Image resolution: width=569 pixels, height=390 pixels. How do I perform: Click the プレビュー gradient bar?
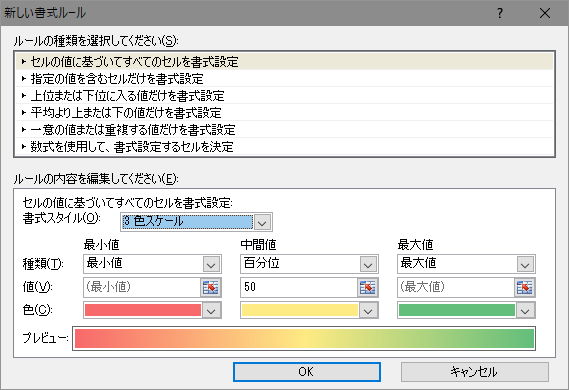click(304, 338)
